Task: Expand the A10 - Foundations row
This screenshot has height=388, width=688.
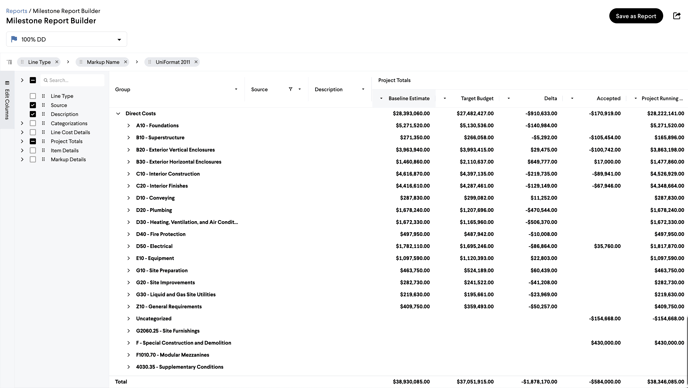Action: [129, 126]
